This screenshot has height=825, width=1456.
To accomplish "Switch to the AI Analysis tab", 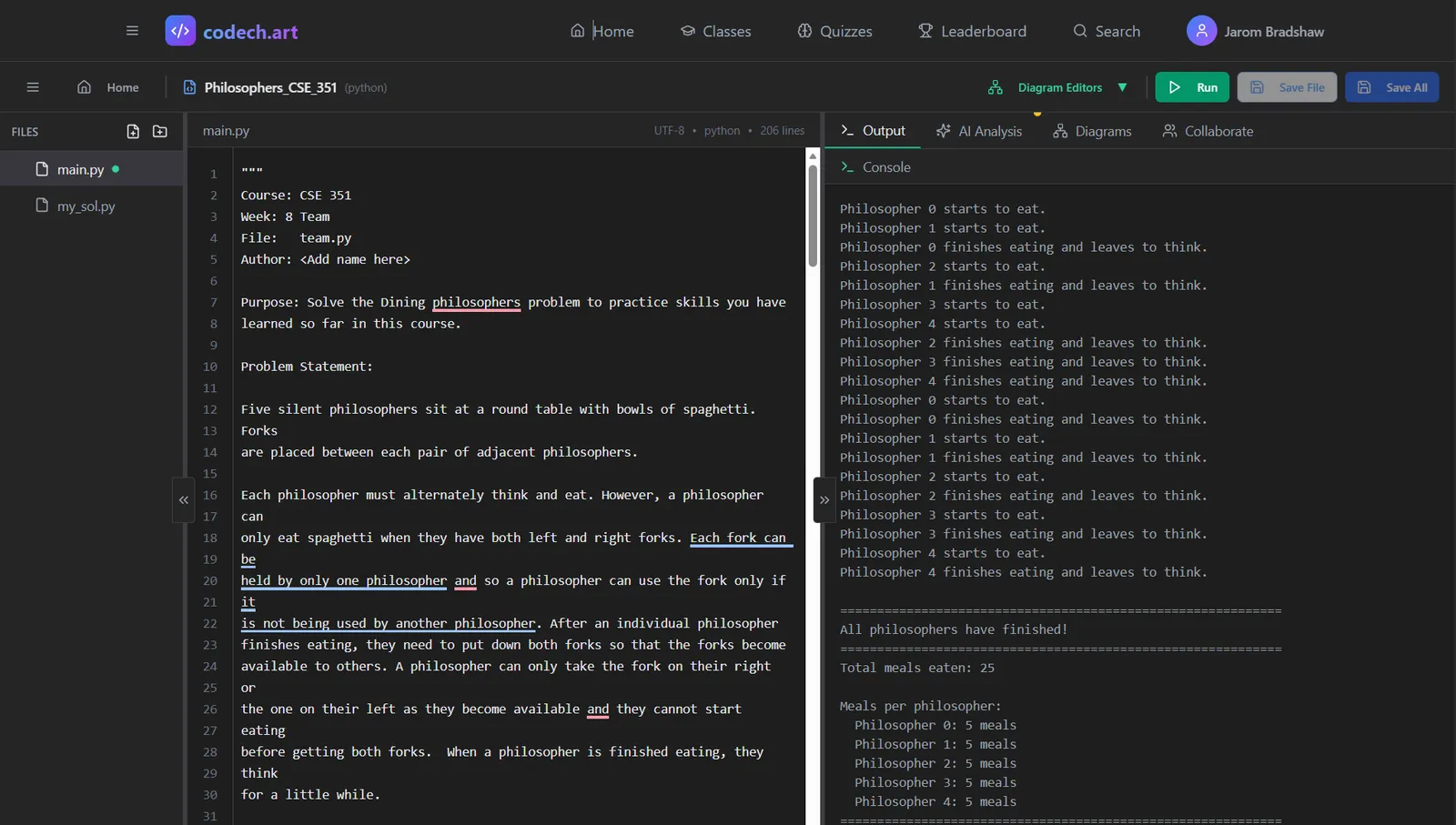I will point(979,131).
